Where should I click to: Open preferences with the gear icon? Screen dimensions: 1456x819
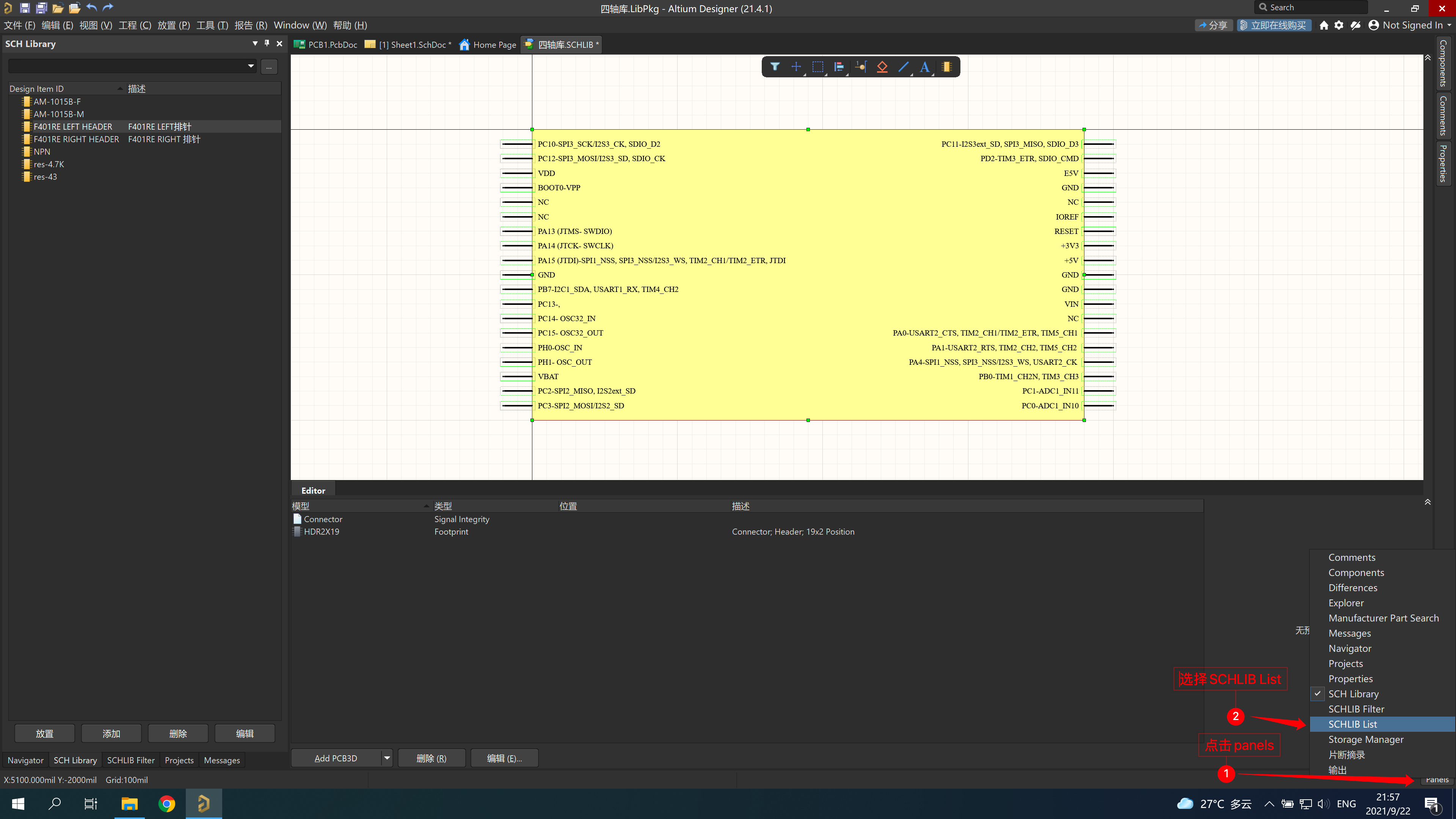point(1339,25)
